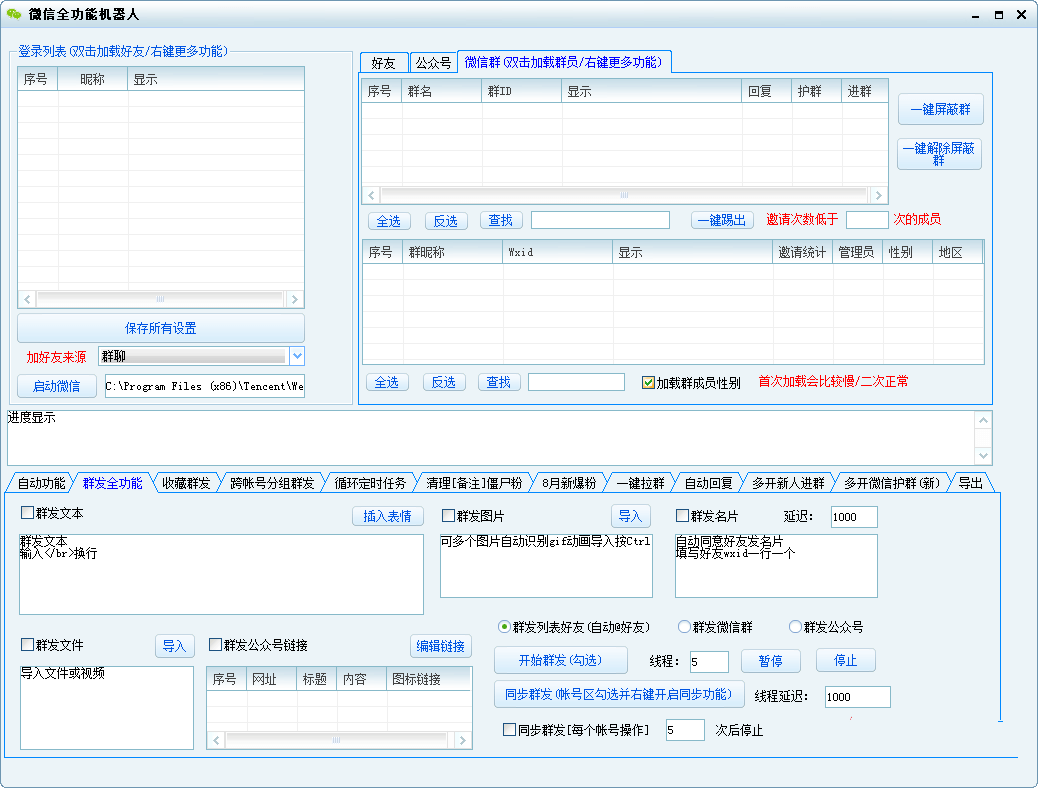Click 暂停 button

771,661
